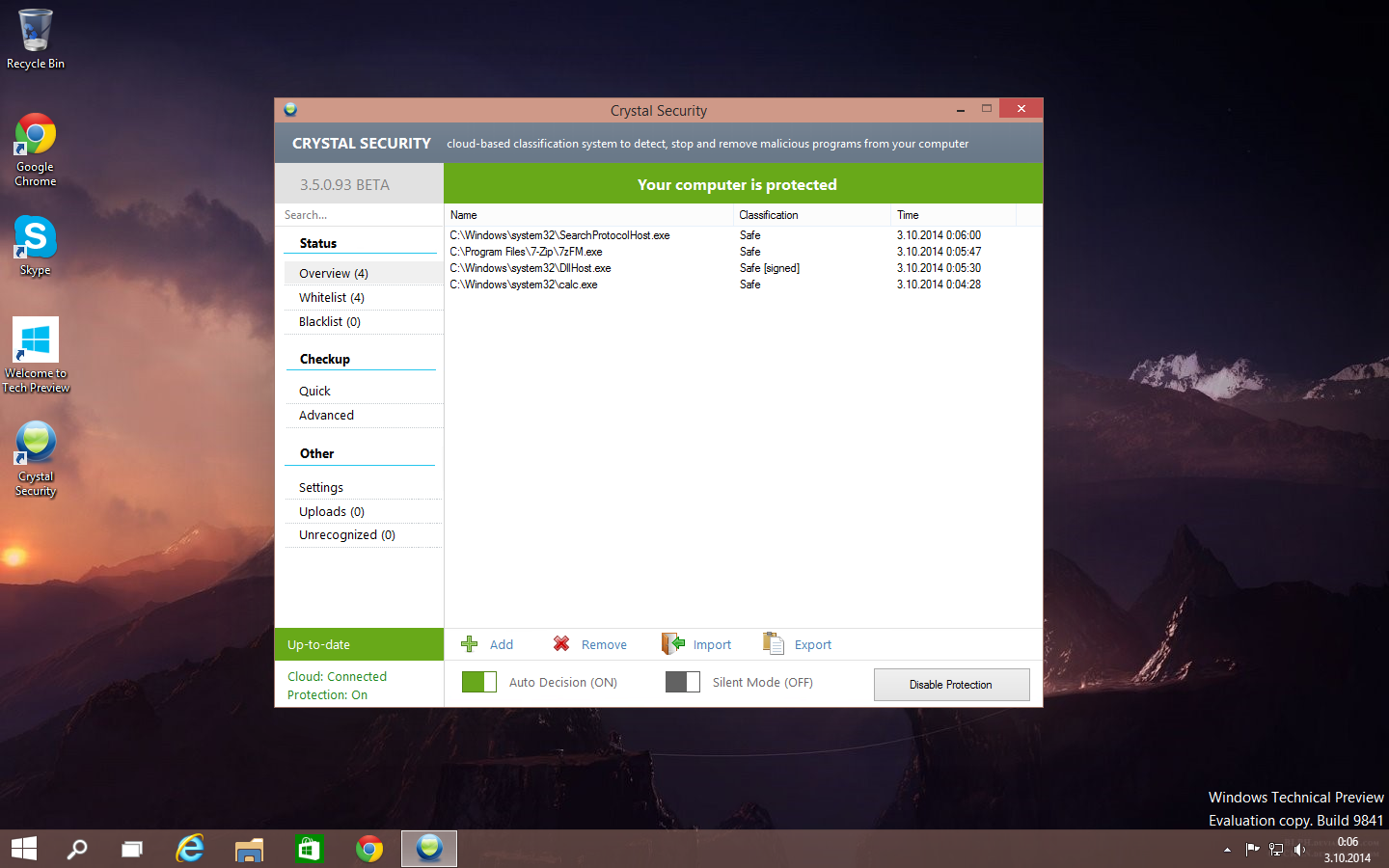Viewport: 1389px width, 868px height.
Task: Toggle Auto Decision switch off
Action: coord(479,682)
